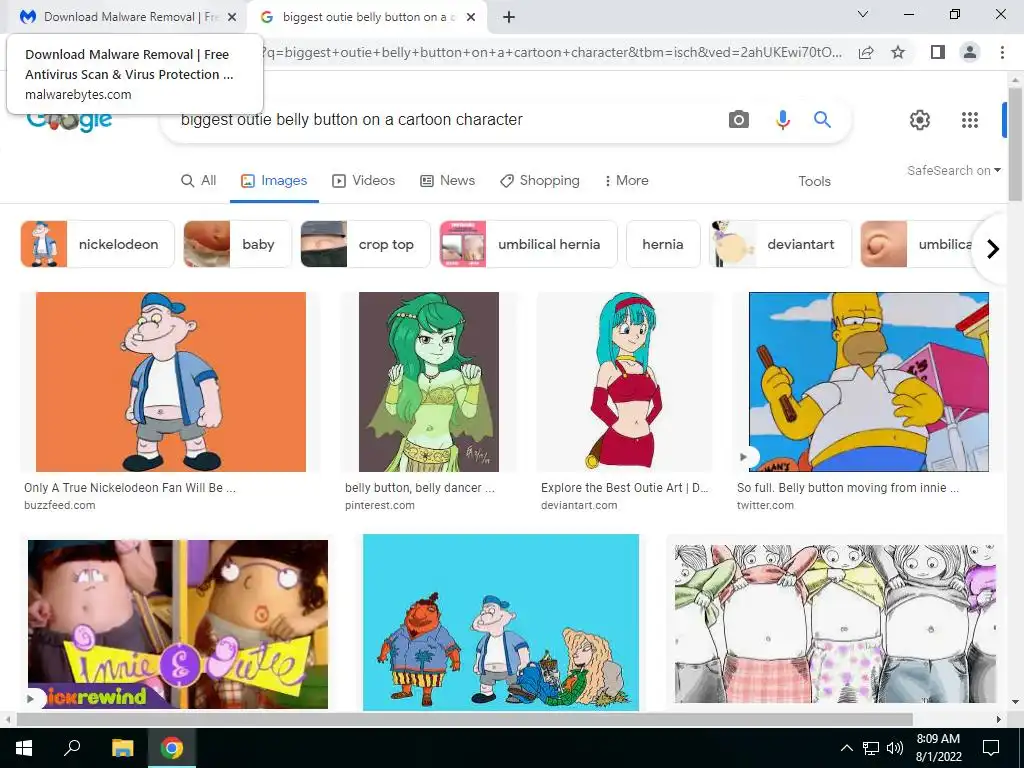Expand the More search categories menu
This screenshot has width=1024, height=768.
(626, 181)
